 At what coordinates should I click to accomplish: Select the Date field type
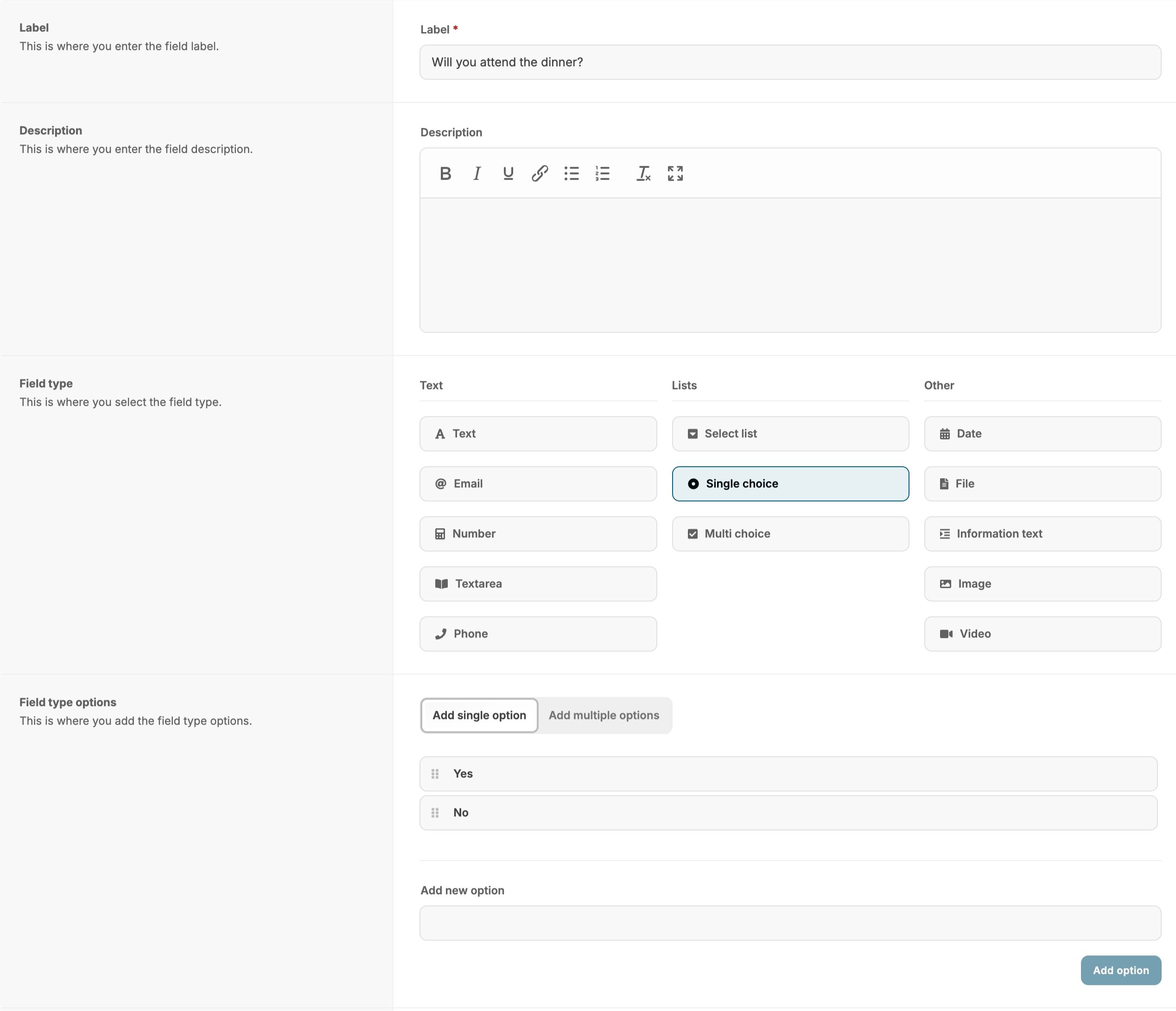pyautogui.click(x=1042, y=434)
